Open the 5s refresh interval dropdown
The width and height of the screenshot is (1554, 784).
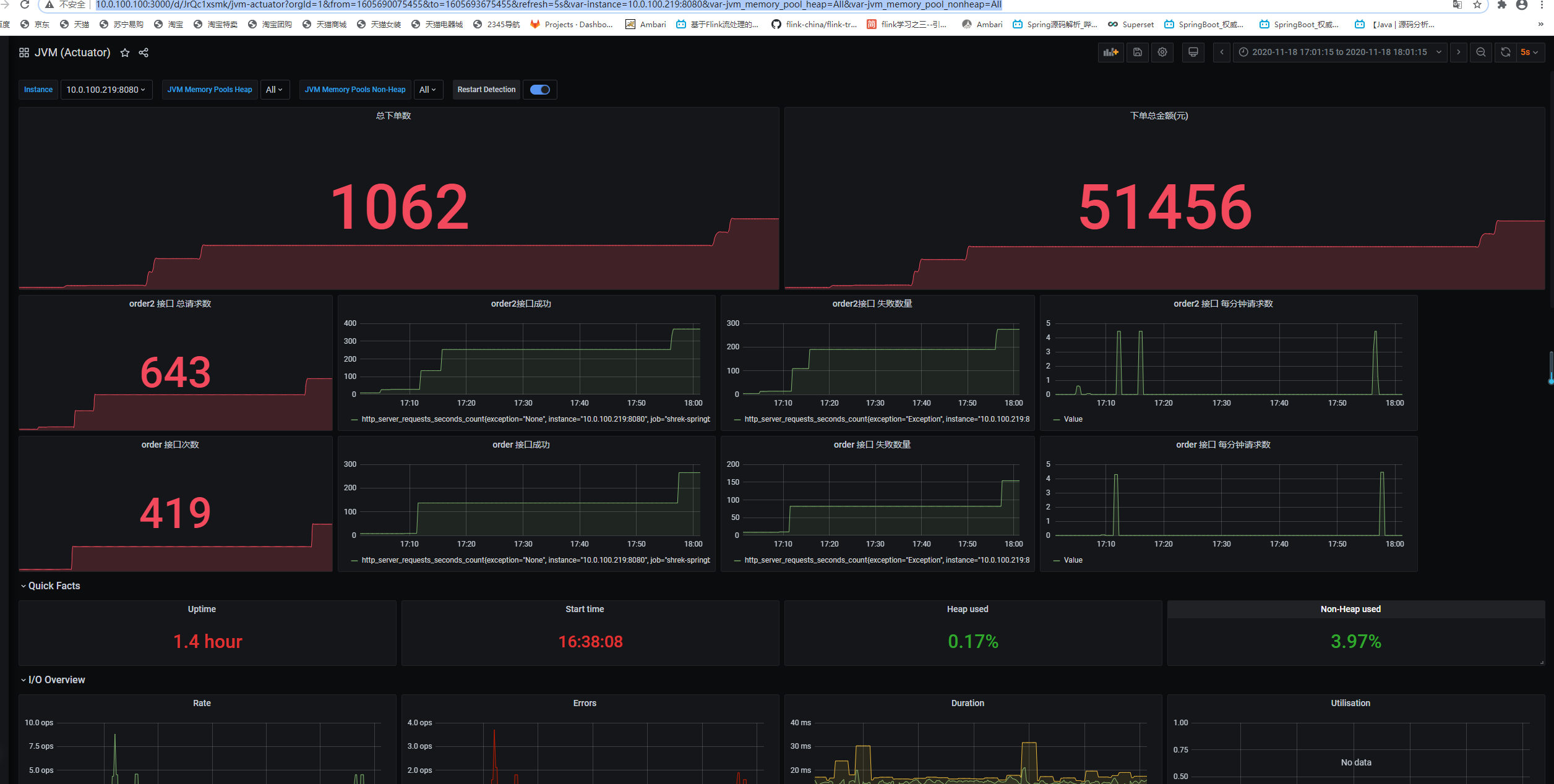pos(1529,53)
